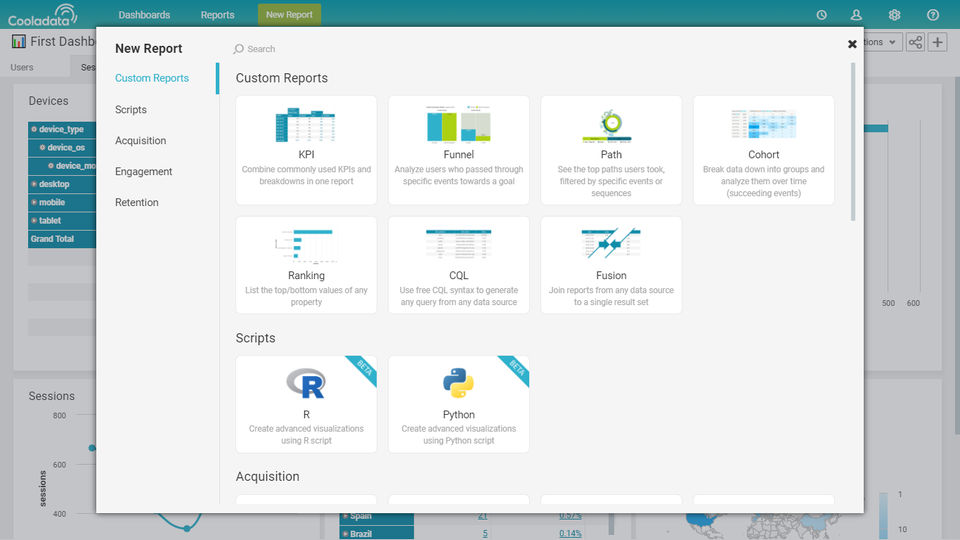Expand the tablet row
Viewport: 960px width, 540px height.
[x=34, y=220]
